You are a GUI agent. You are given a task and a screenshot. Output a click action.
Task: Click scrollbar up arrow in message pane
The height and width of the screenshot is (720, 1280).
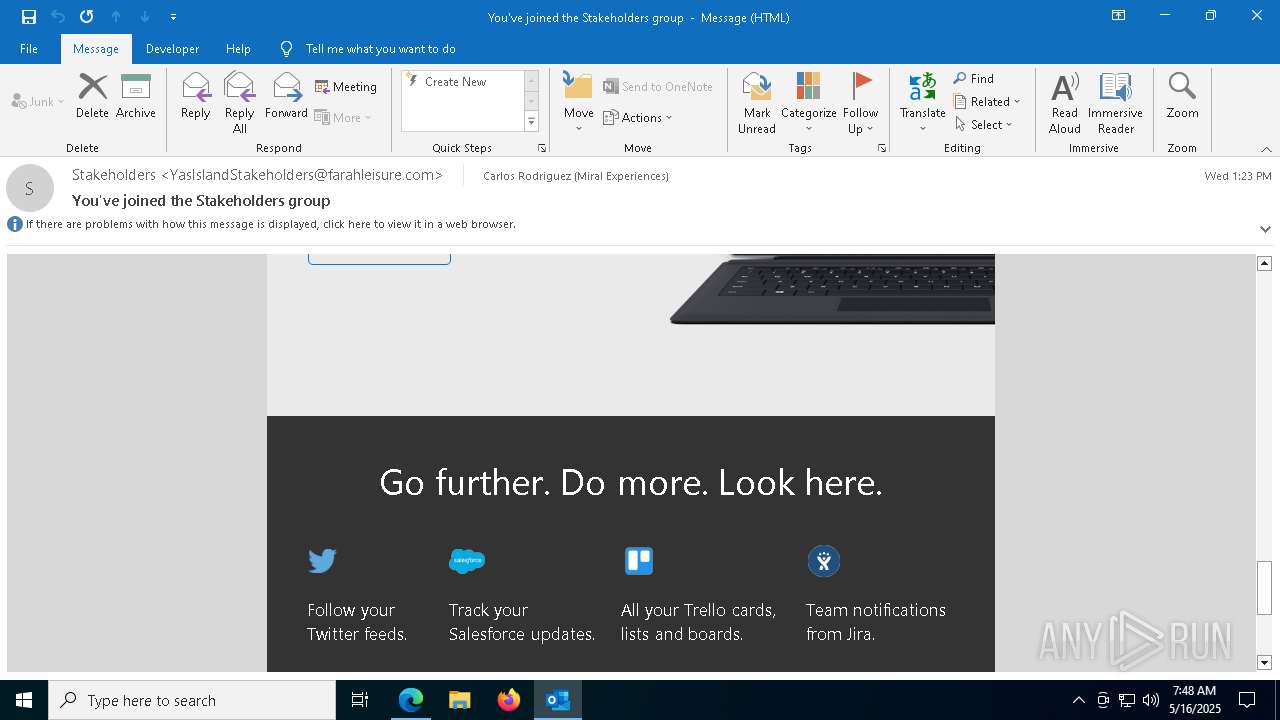tap(1264, 263)
